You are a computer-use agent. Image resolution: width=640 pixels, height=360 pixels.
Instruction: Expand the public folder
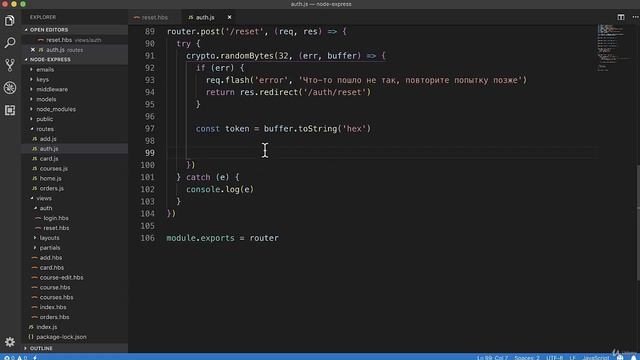point(44,119)
